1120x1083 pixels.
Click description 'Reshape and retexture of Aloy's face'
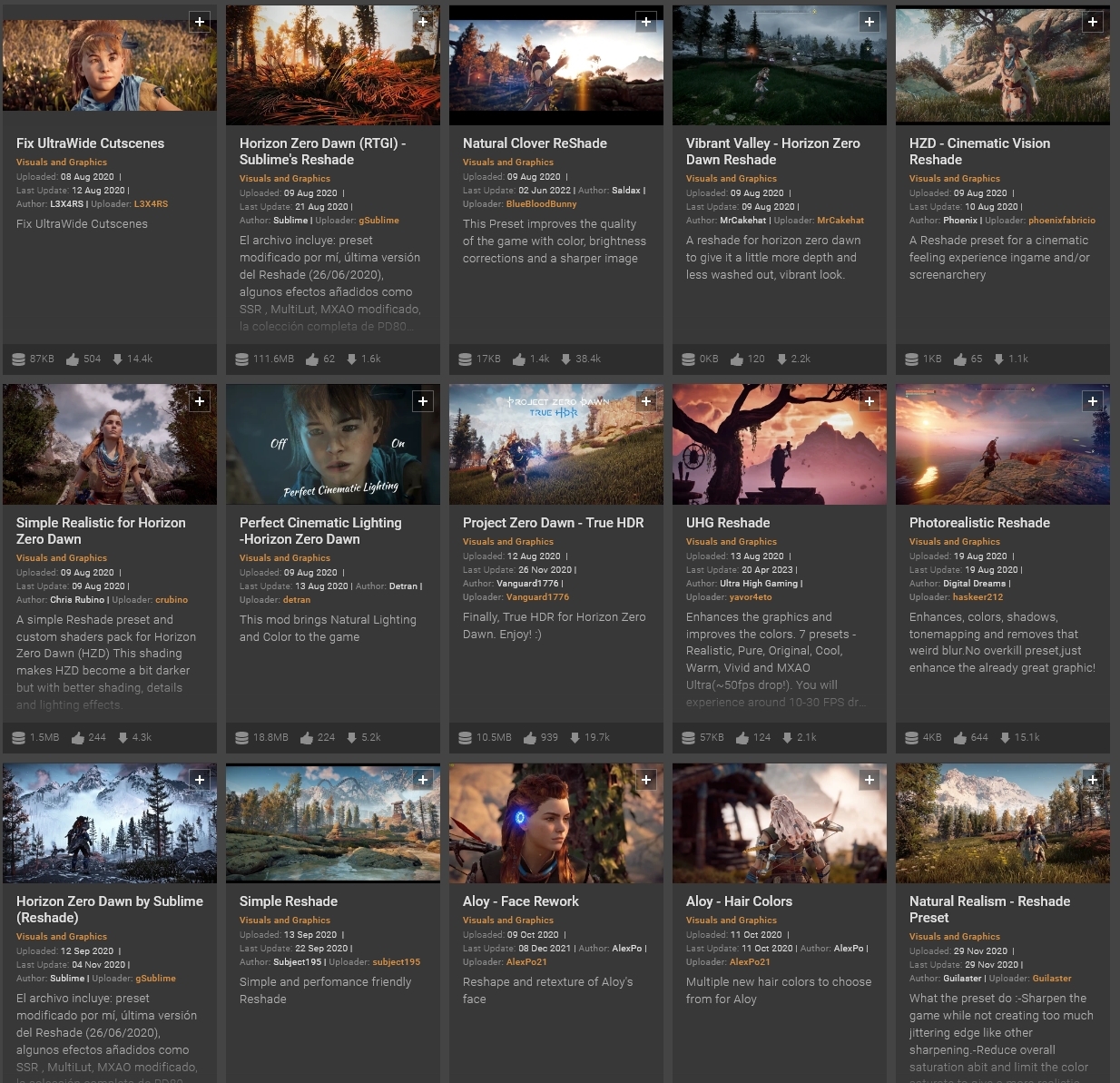[x=548, y=990]
